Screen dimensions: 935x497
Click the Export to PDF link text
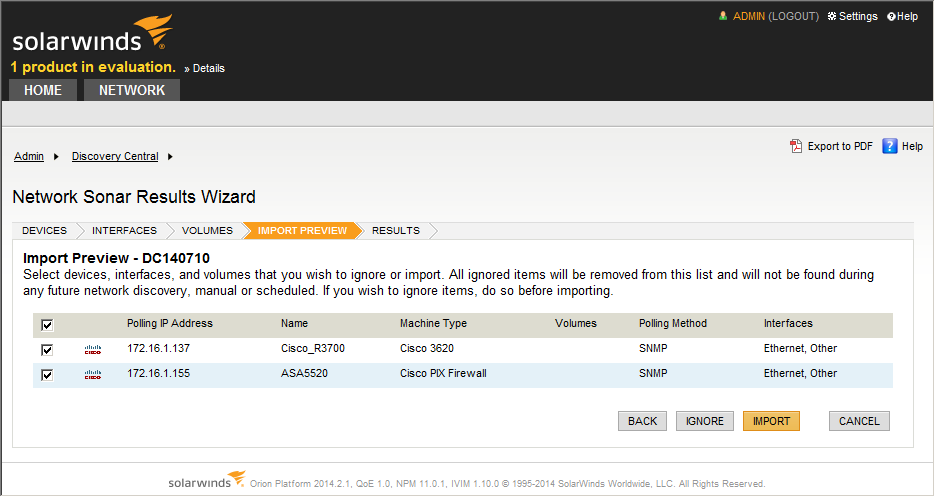pos(840,146)
